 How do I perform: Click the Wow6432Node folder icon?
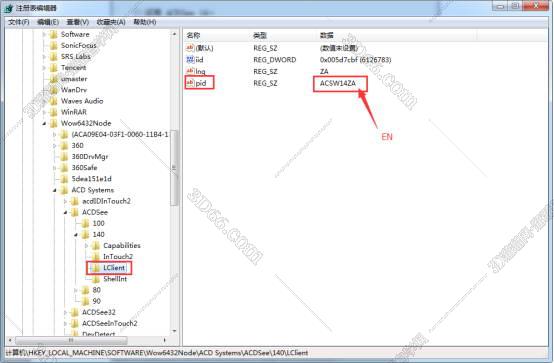coord(53,123)
